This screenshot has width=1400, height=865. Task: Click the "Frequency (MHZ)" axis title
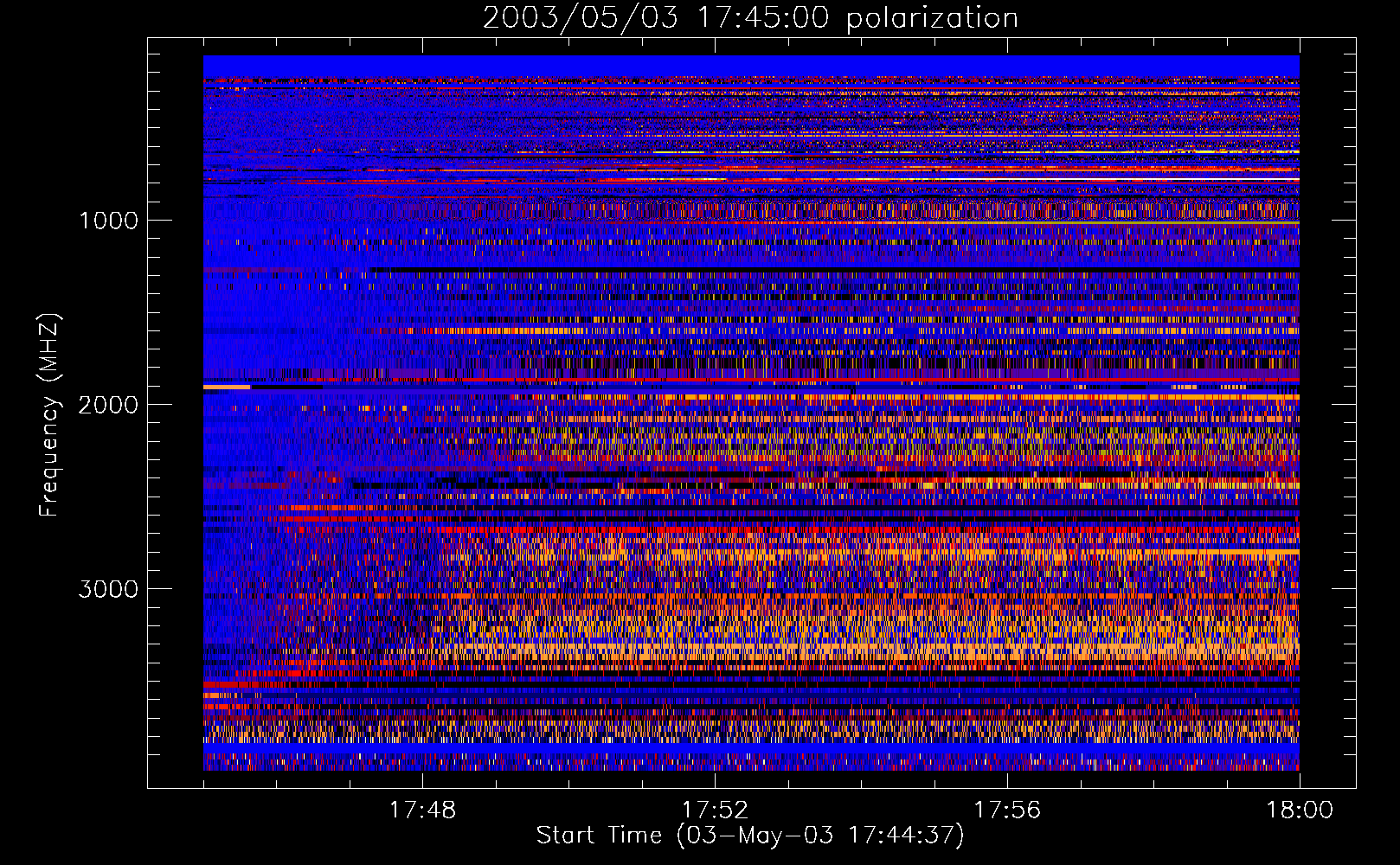click(49, 415)
